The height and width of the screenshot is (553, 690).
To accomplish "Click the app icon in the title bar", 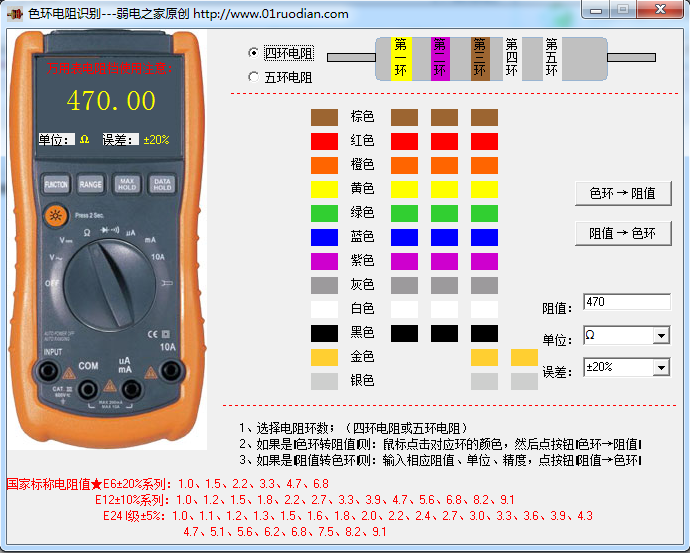I will point(15,13).
